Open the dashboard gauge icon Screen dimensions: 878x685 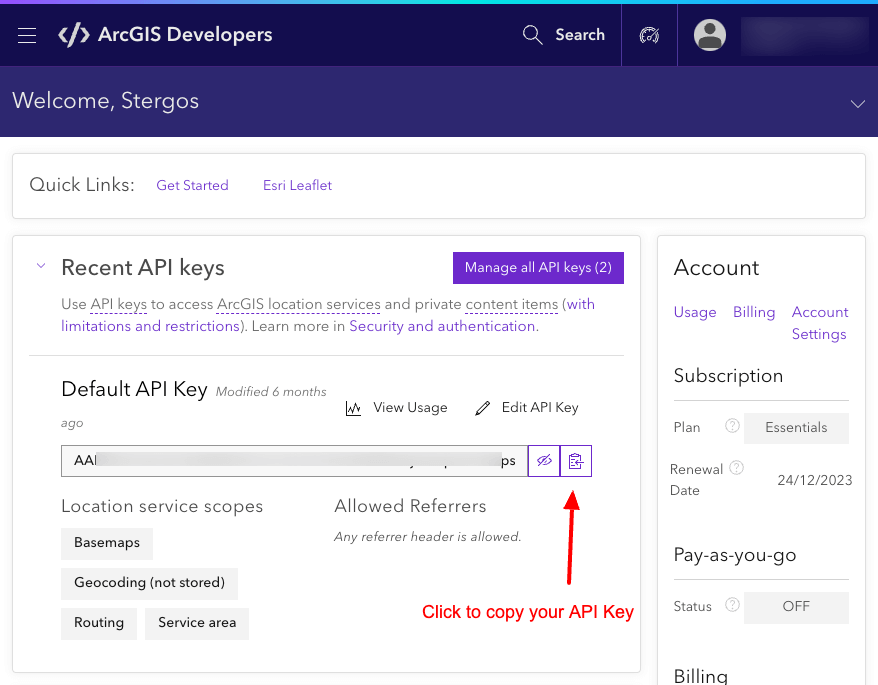[x=649, y=35]
